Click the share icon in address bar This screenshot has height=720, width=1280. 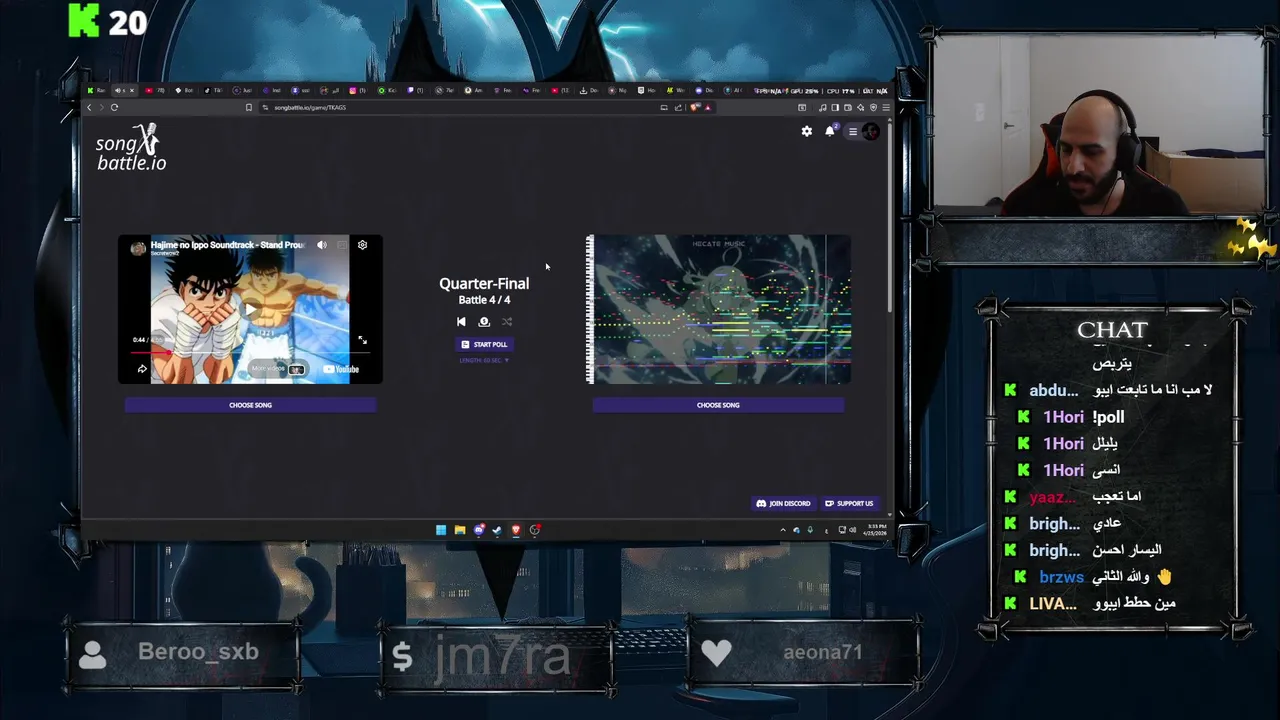click(678, 107)
